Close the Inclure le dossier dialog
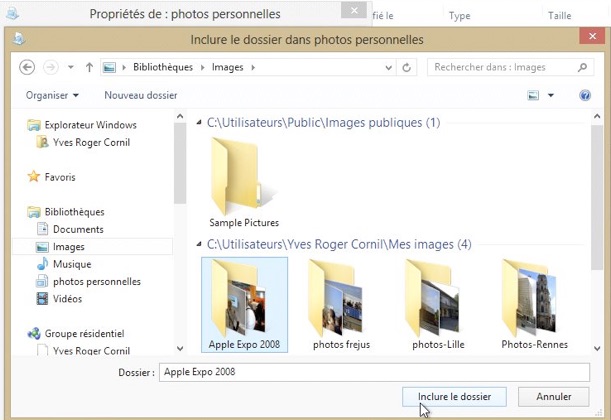 click(592, 36)
